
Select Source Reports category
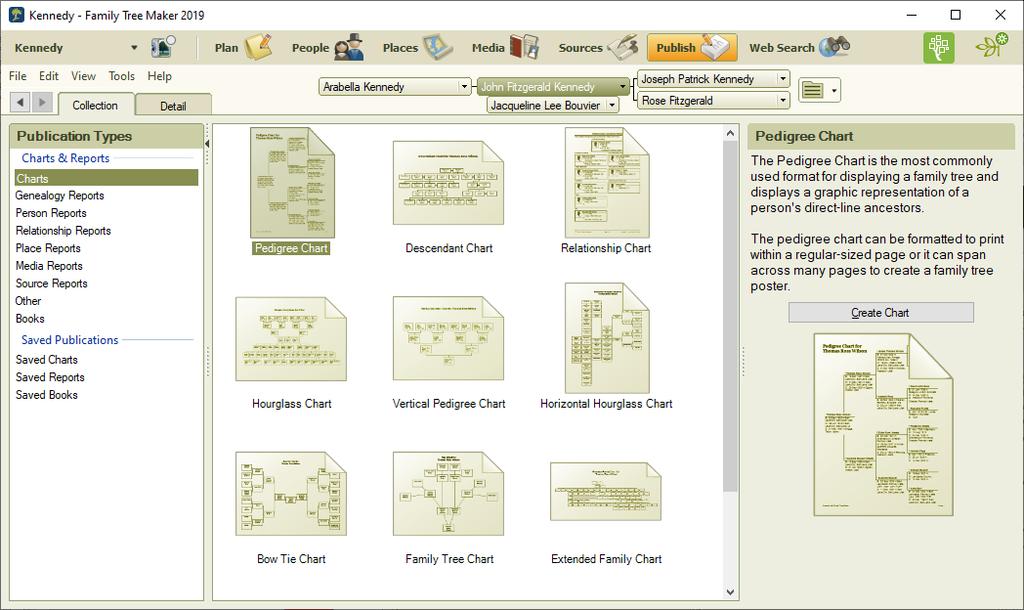tap(52, 283)
